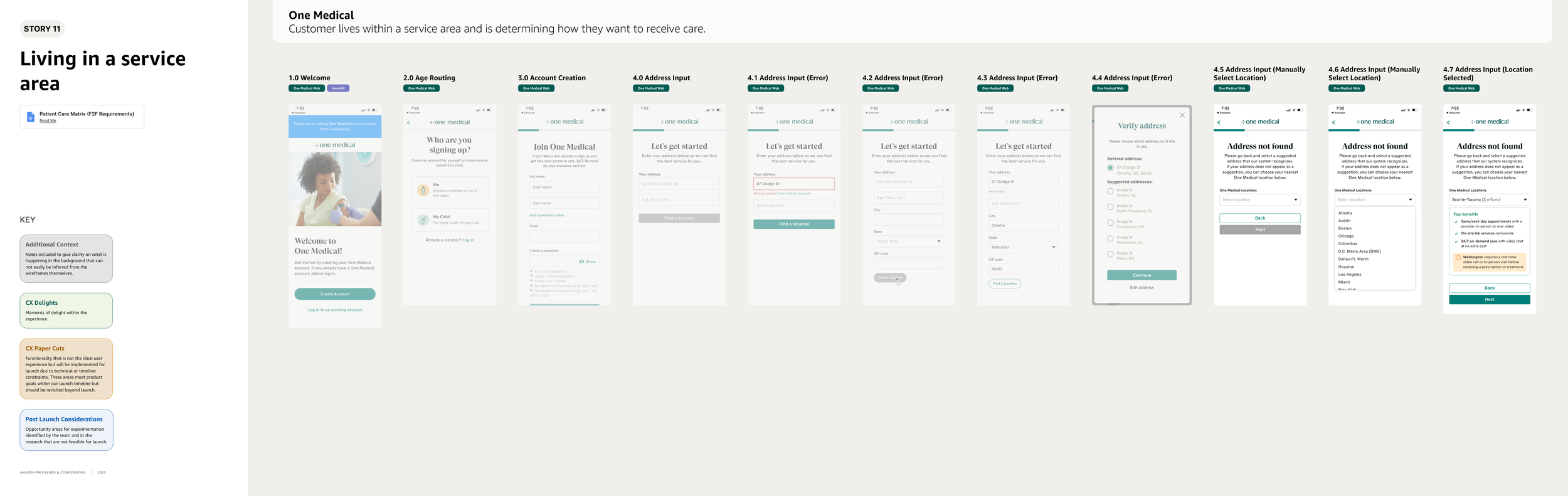Select the Dodge St Ripley, MS radio
1568x496 pixels.
coord(1110,254)
